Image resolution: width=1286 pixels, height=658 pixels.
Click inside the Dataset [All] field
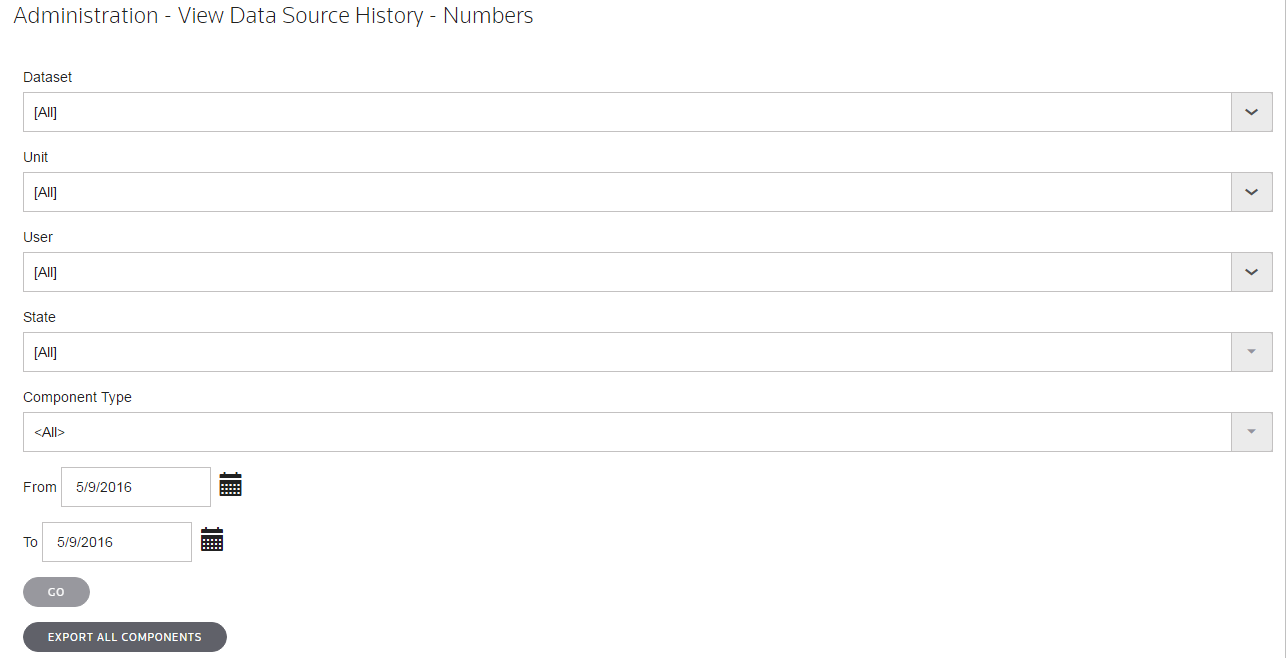(x=626, y=112)
